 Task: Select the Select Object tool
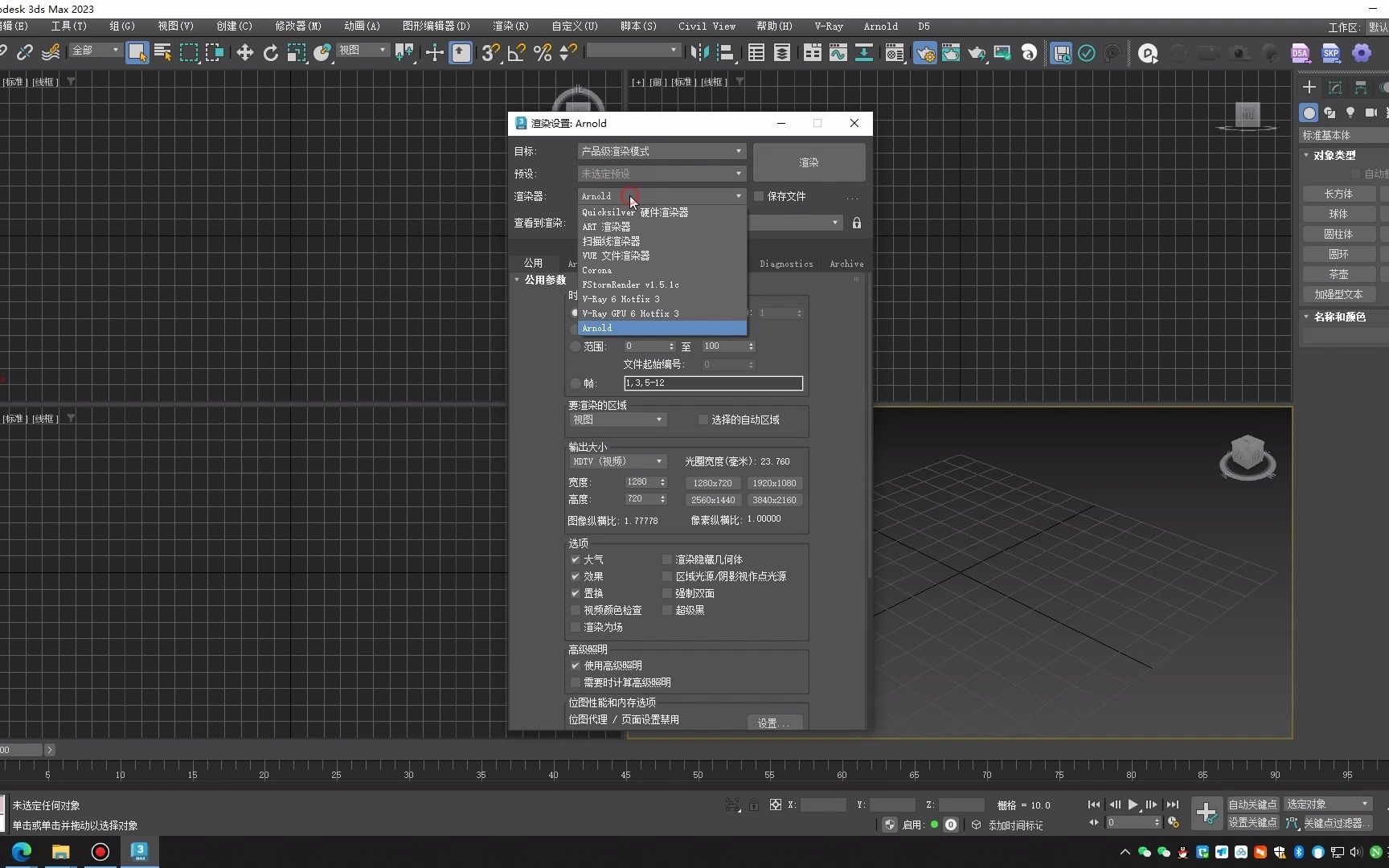point(137,53)
